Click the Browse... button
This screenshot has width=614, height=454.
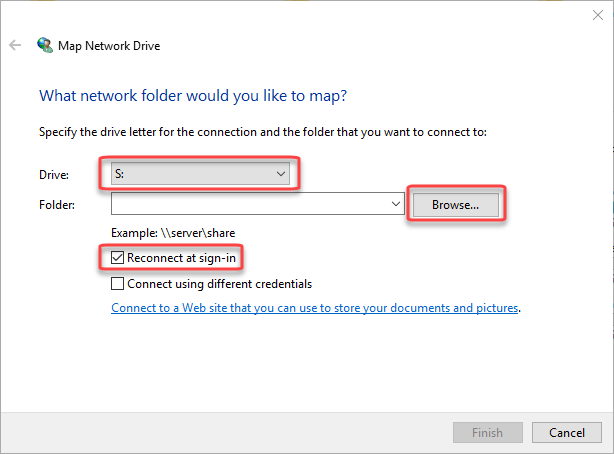[x=455, y=204]
